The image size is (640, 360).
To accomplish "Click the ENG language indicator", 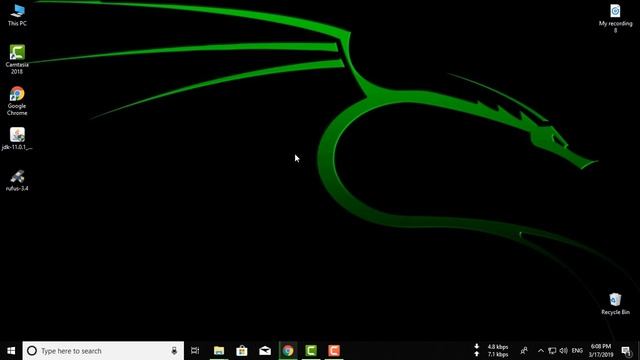I will click(577, 351).
